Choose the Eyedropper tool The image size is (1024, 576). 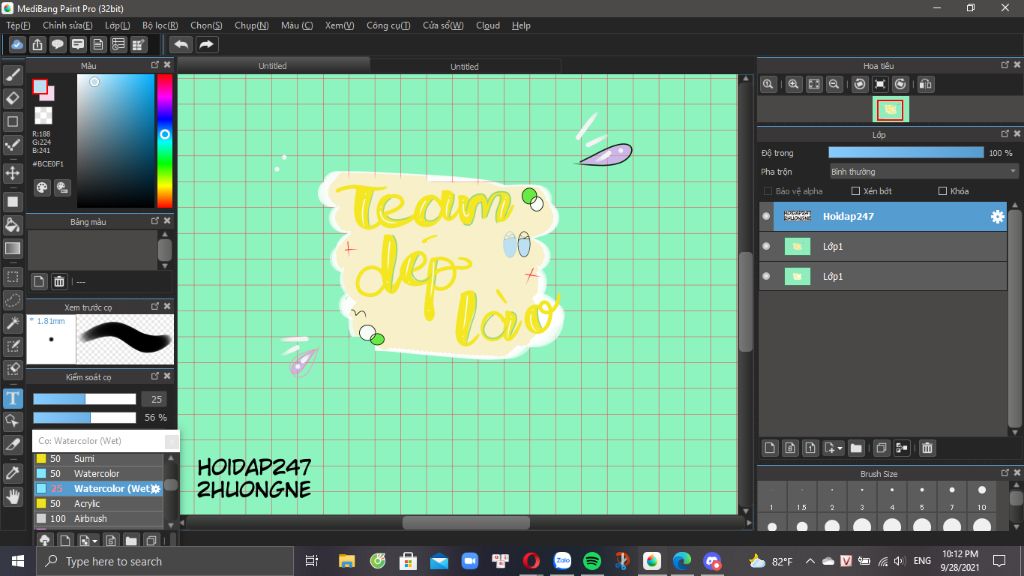[x=13, y=471]
